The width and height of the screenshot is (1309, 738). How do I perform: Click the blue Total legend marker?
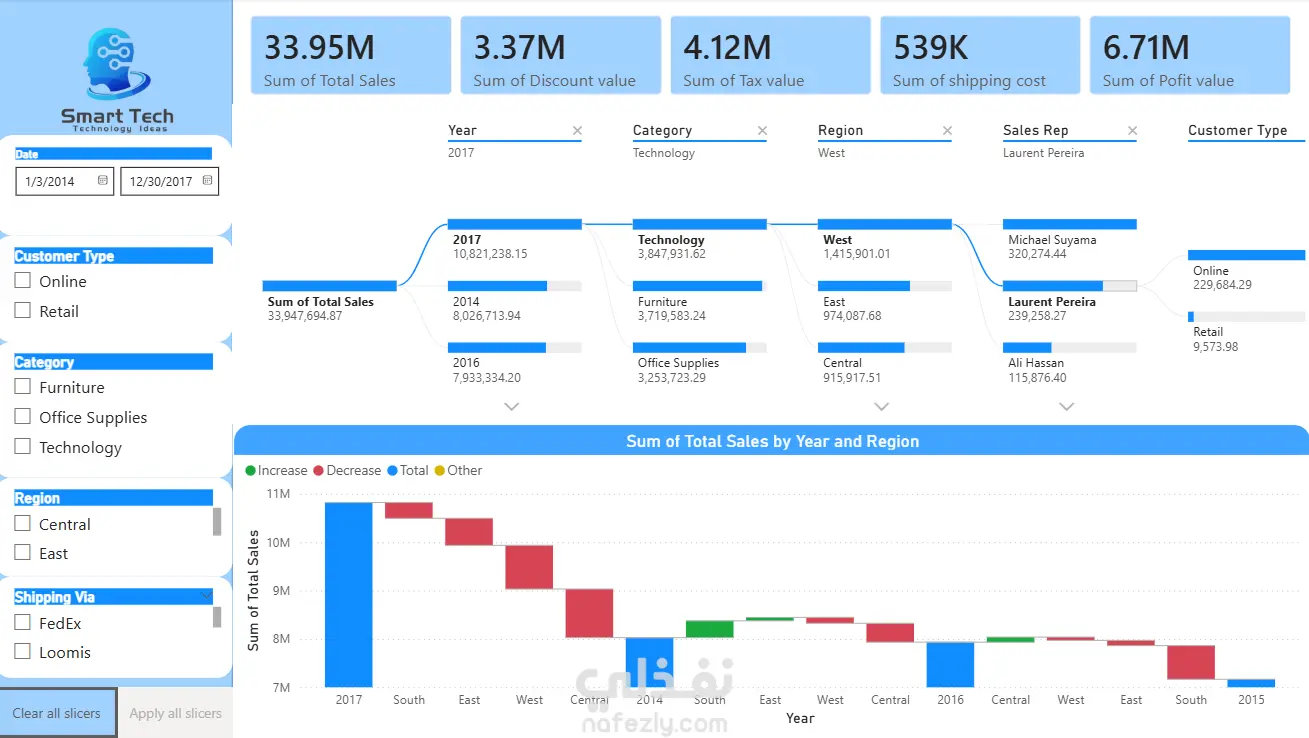coord(392,470)
